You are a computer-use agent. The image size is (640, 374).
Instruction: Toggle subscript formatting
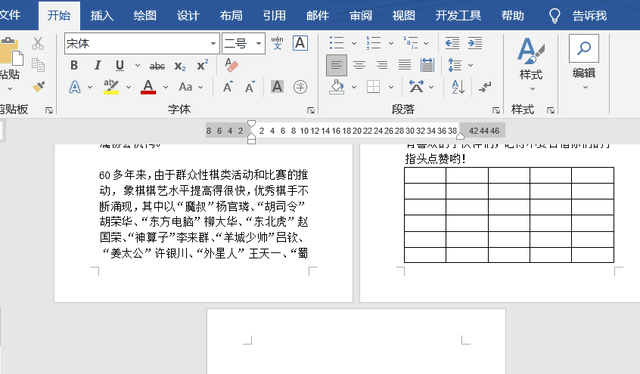[x=180, y=66]
